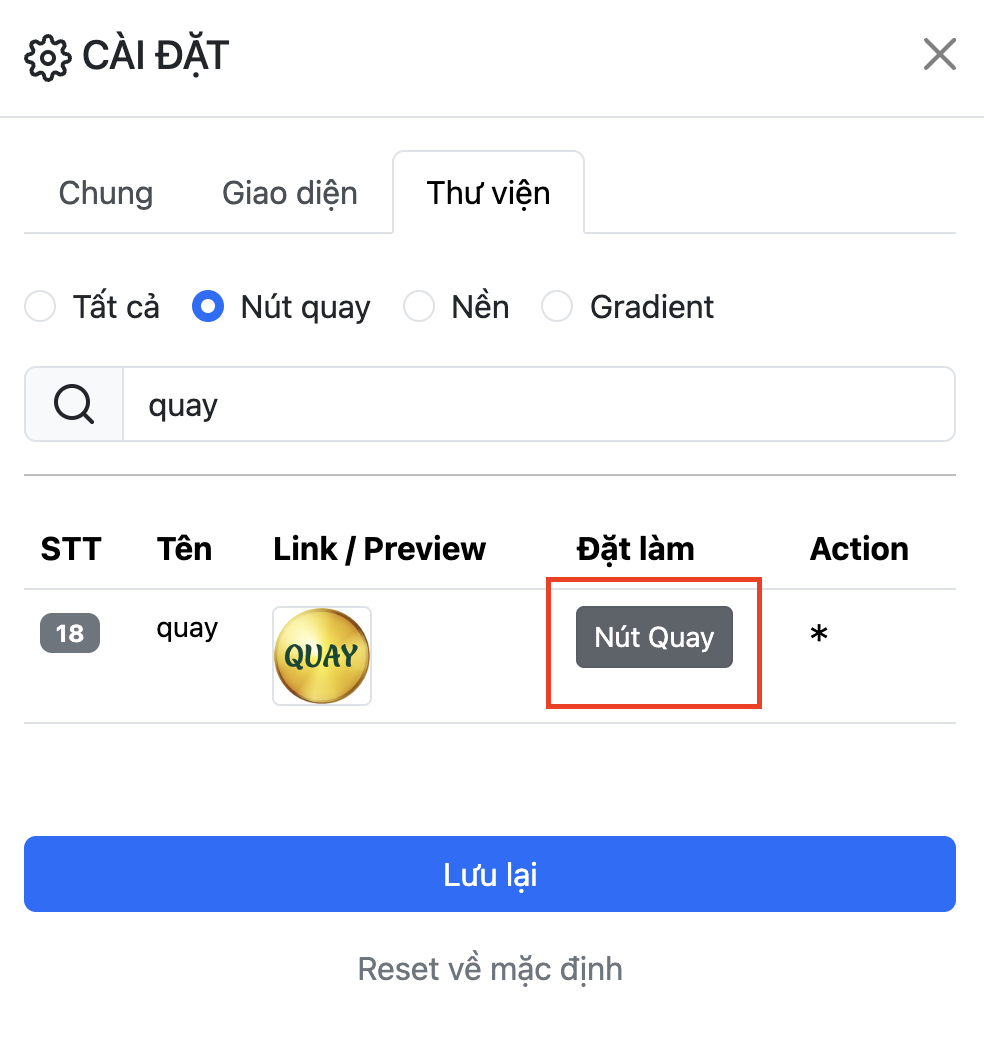Select the 'Gradient' radio button
The image size is (984, 1052).
tap(556, 306)
